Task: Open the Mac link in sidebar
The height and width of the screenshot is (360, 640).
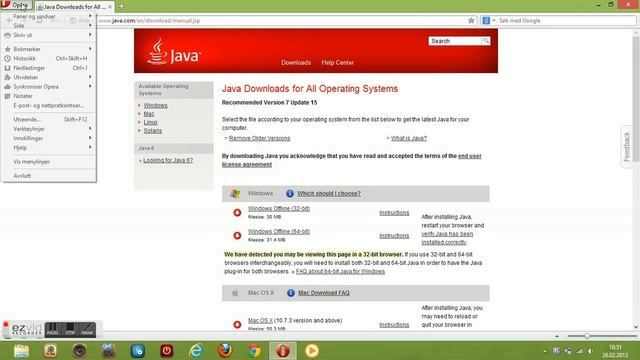Action: [x=149, y=114]
